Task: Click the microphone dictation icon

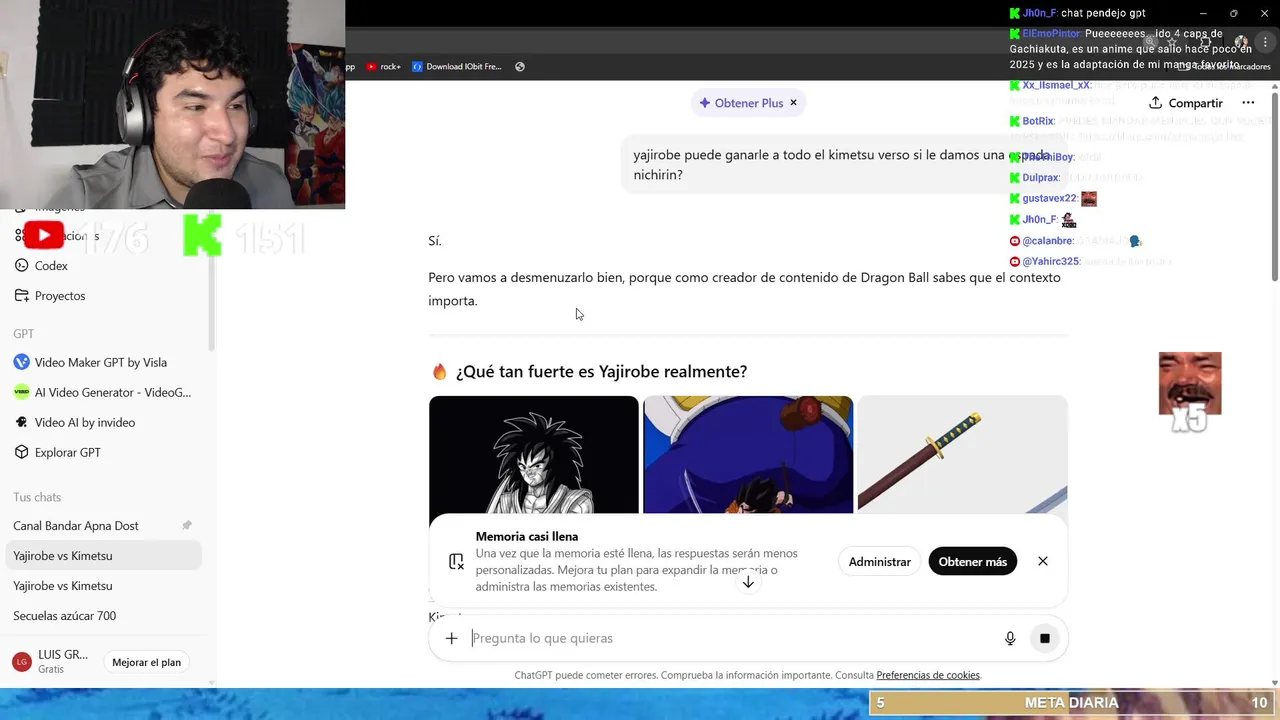Action: [x=1010, y=638]
